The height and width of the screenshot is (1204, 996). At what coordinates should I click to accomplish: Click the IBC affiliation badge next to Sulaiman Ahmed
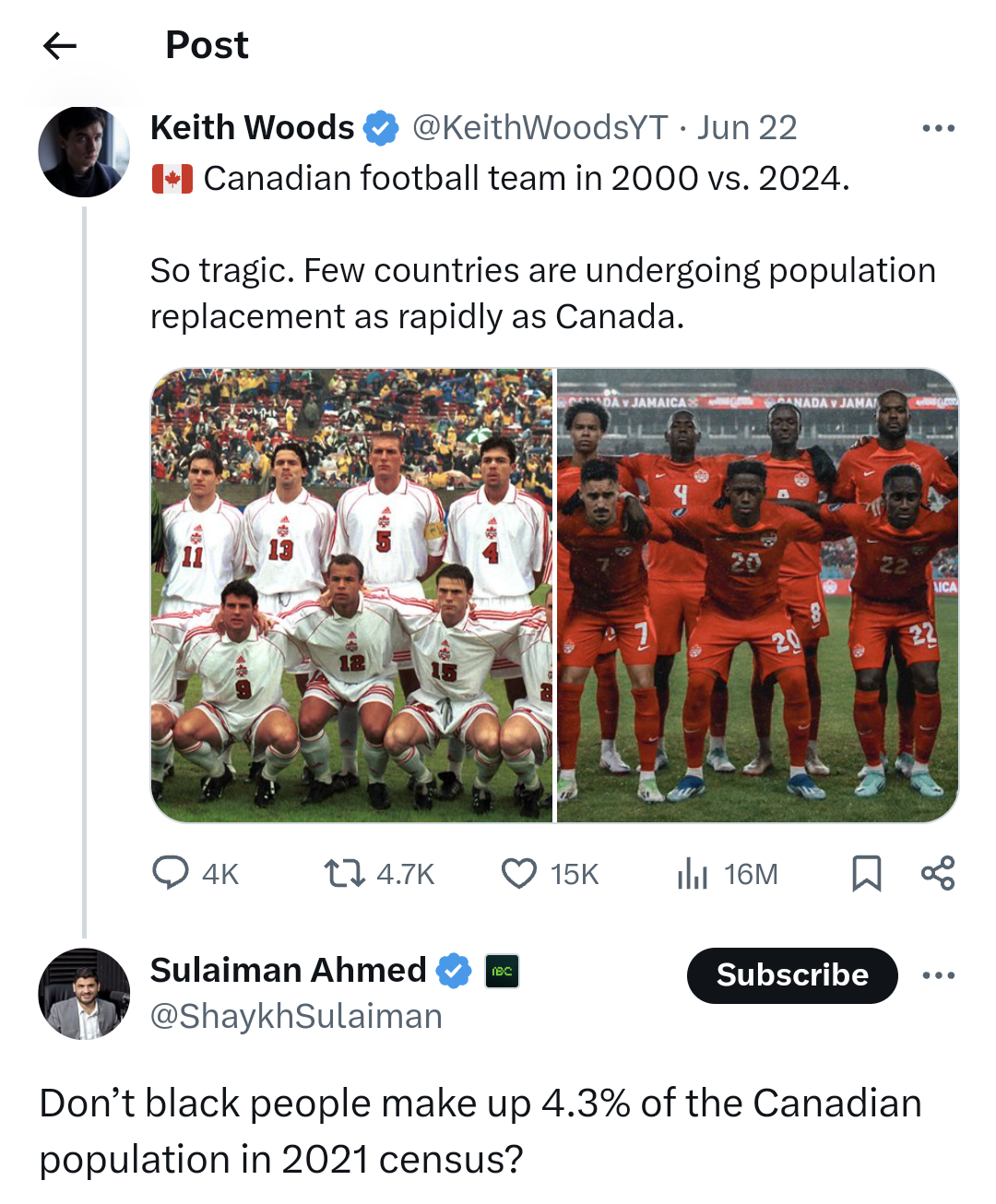499,973
